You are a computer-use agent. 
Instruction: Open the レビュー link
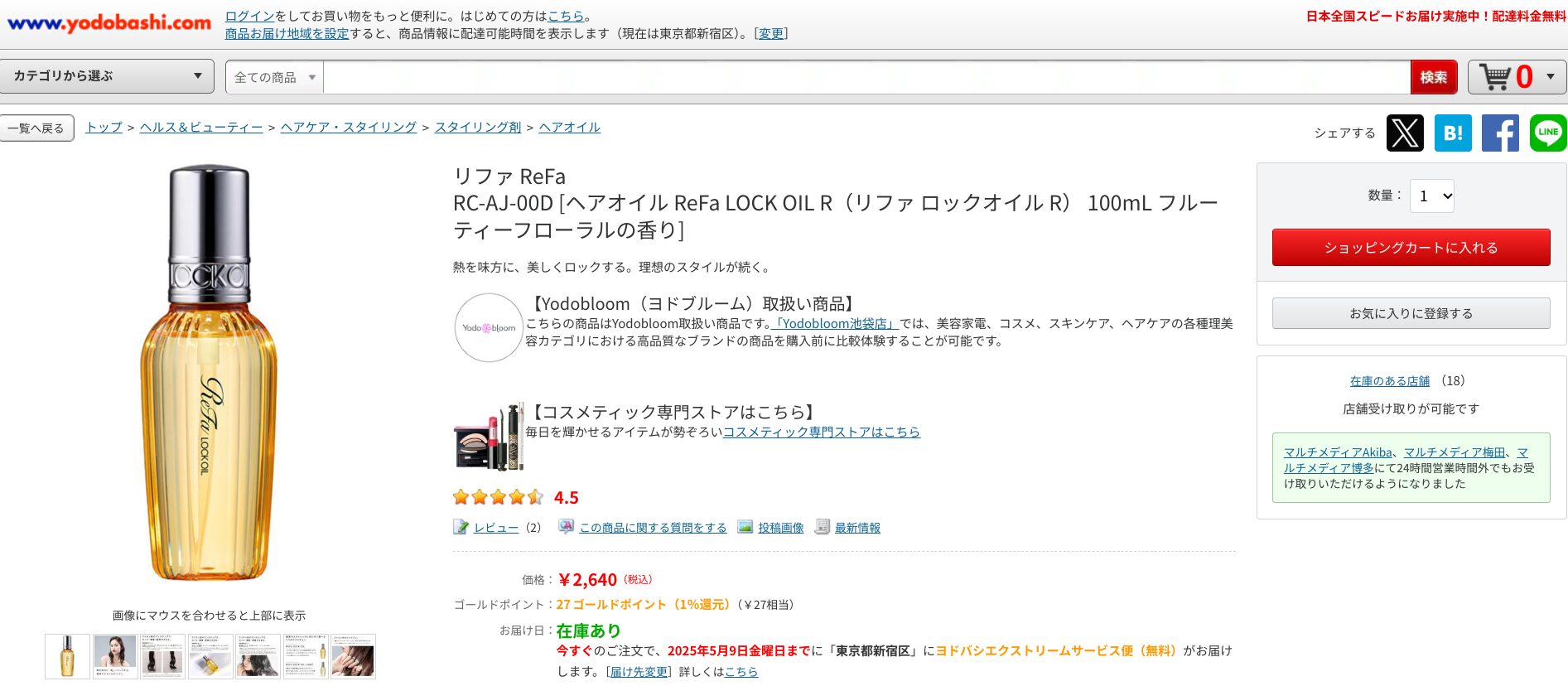(496, 528)
